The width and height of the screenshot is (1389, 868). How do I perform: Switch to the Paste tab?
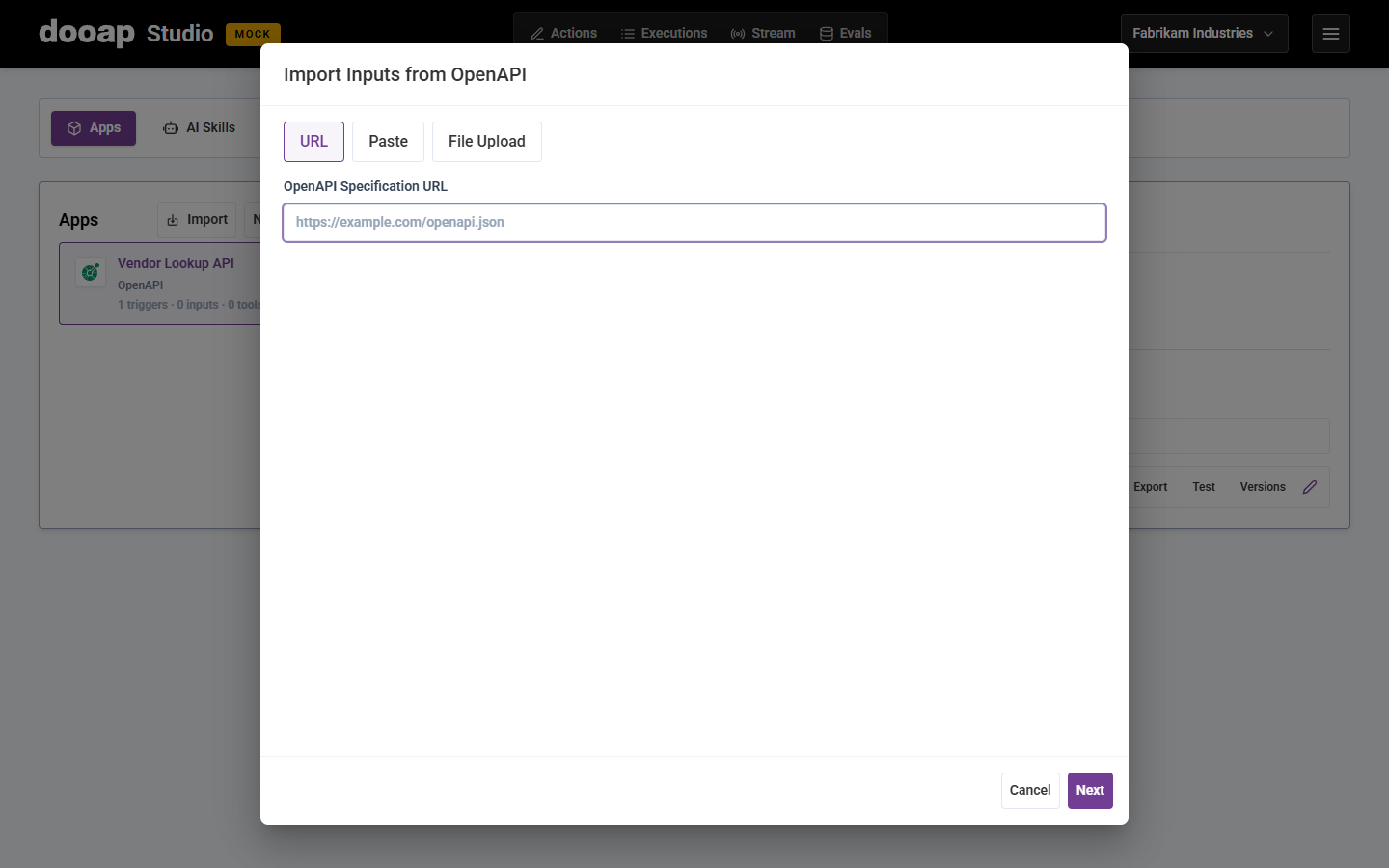point(388,142)
